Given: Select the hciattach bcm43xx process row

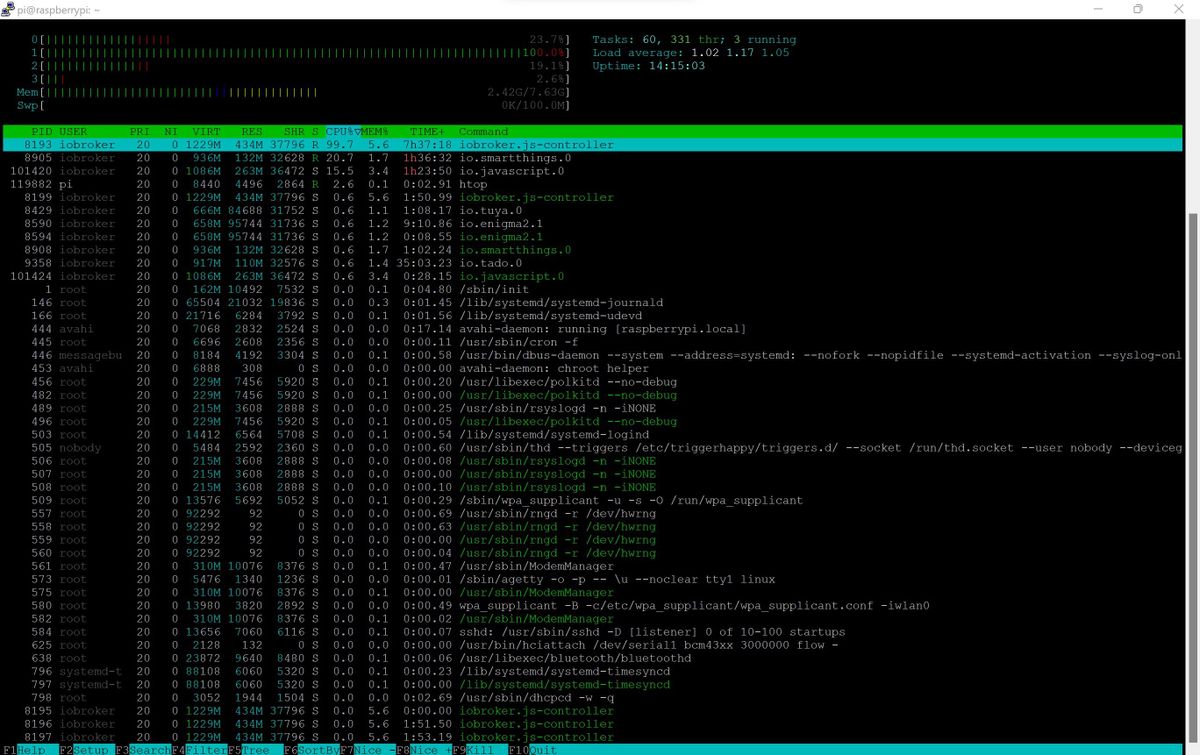Looking at the screenshot, I should click(592, 645).
